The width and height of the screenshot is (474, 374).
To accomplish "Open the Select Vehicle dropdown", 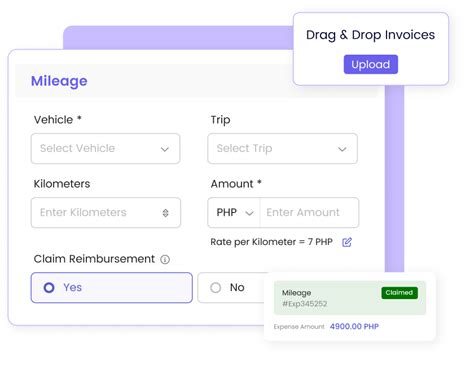I will tap(106, 149).
